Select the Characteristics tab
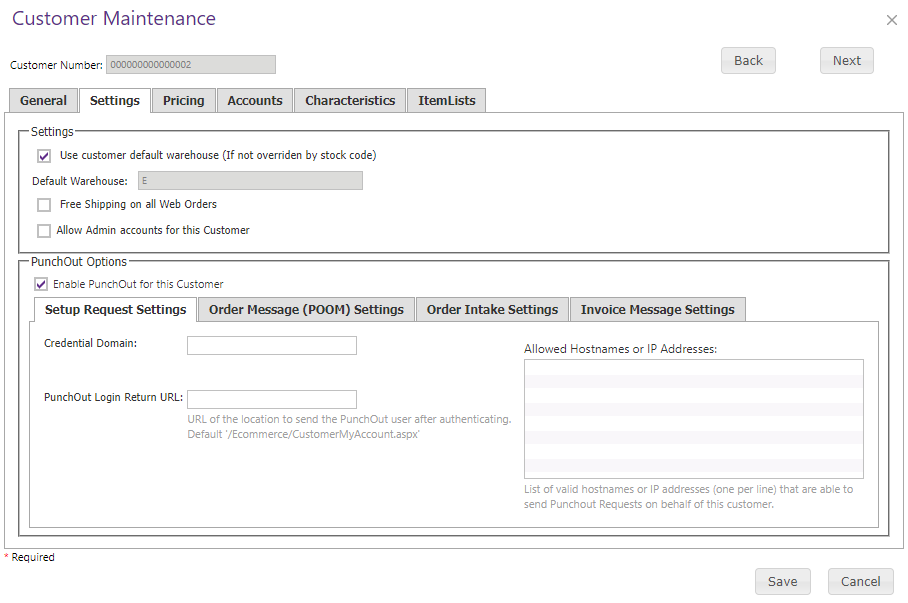The width and height of the screenshot is (908, 603). [x=350, y=101]
